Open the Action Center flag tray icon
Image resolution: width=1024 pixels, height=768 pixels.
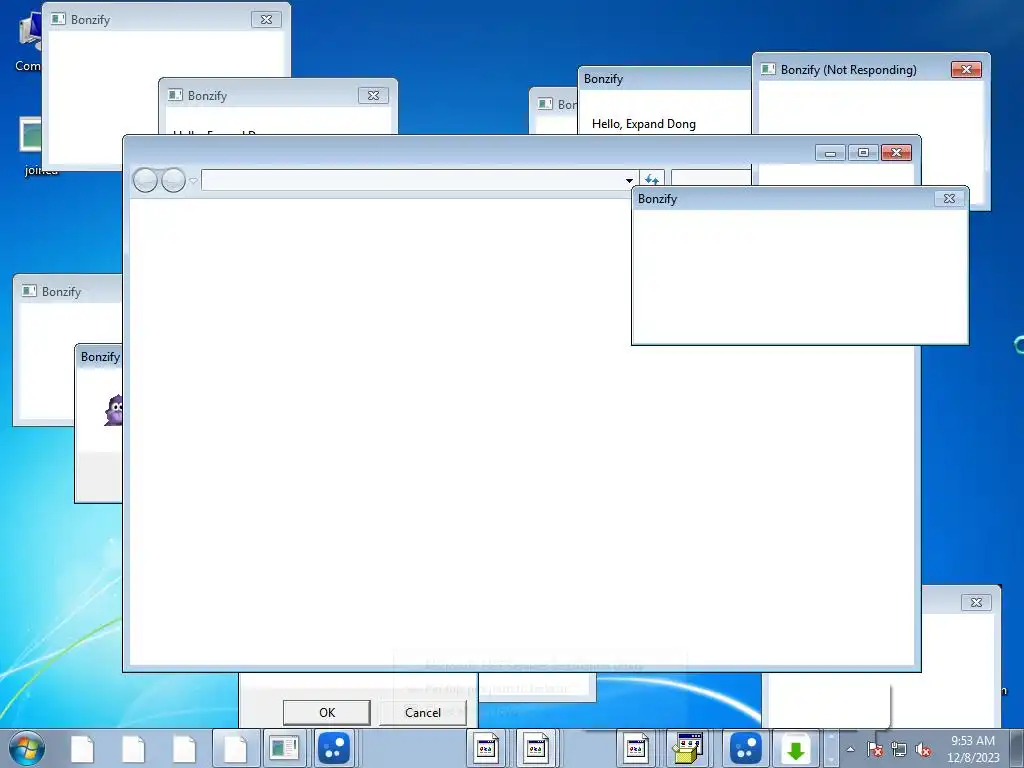tap(875, 750)
